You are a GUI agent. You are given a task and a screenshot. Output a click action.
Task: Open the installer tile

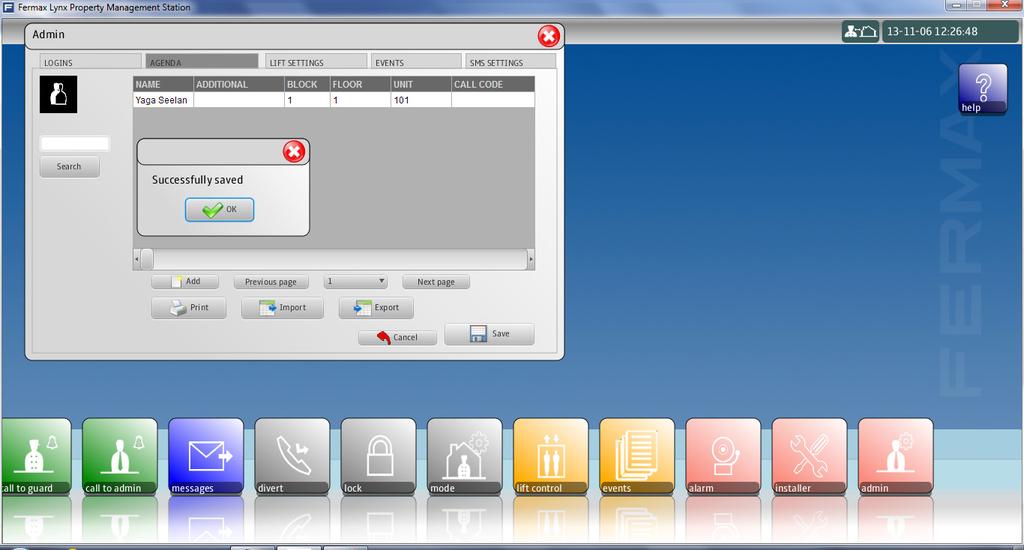(809, 457)
